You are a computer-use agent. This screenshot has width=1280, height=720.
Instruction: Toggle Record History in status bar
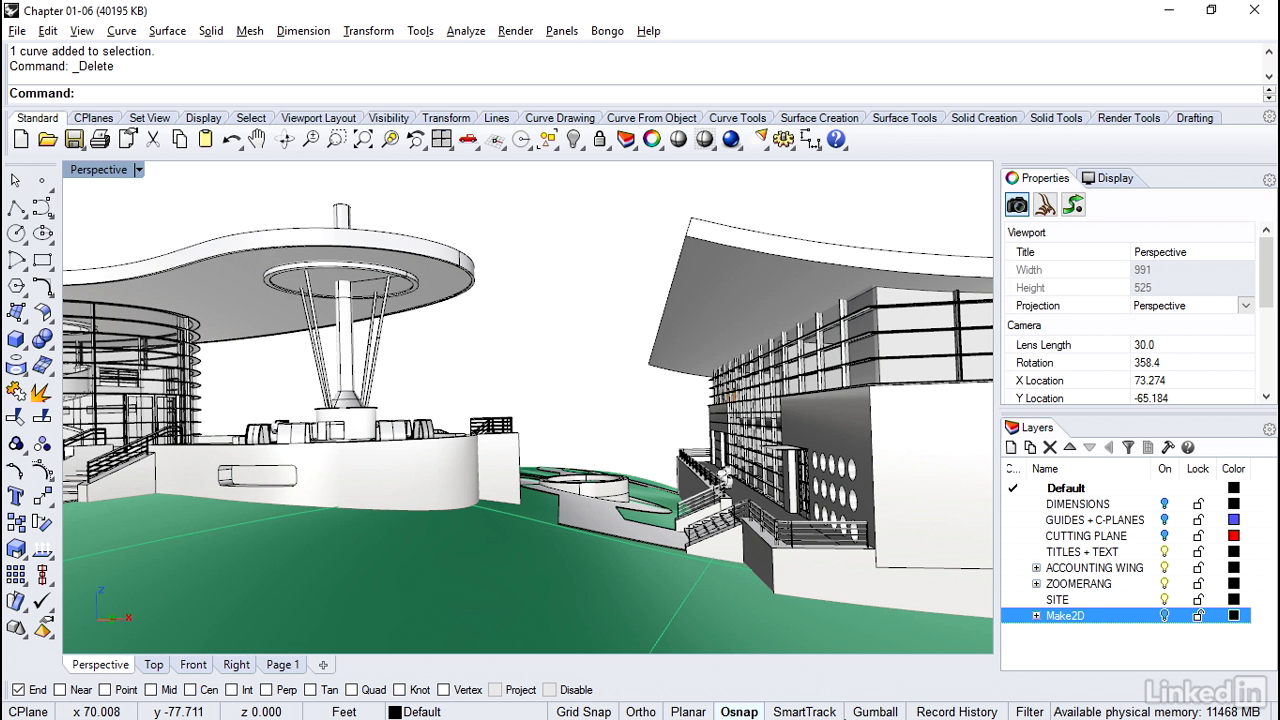click(x=957, y=712)
